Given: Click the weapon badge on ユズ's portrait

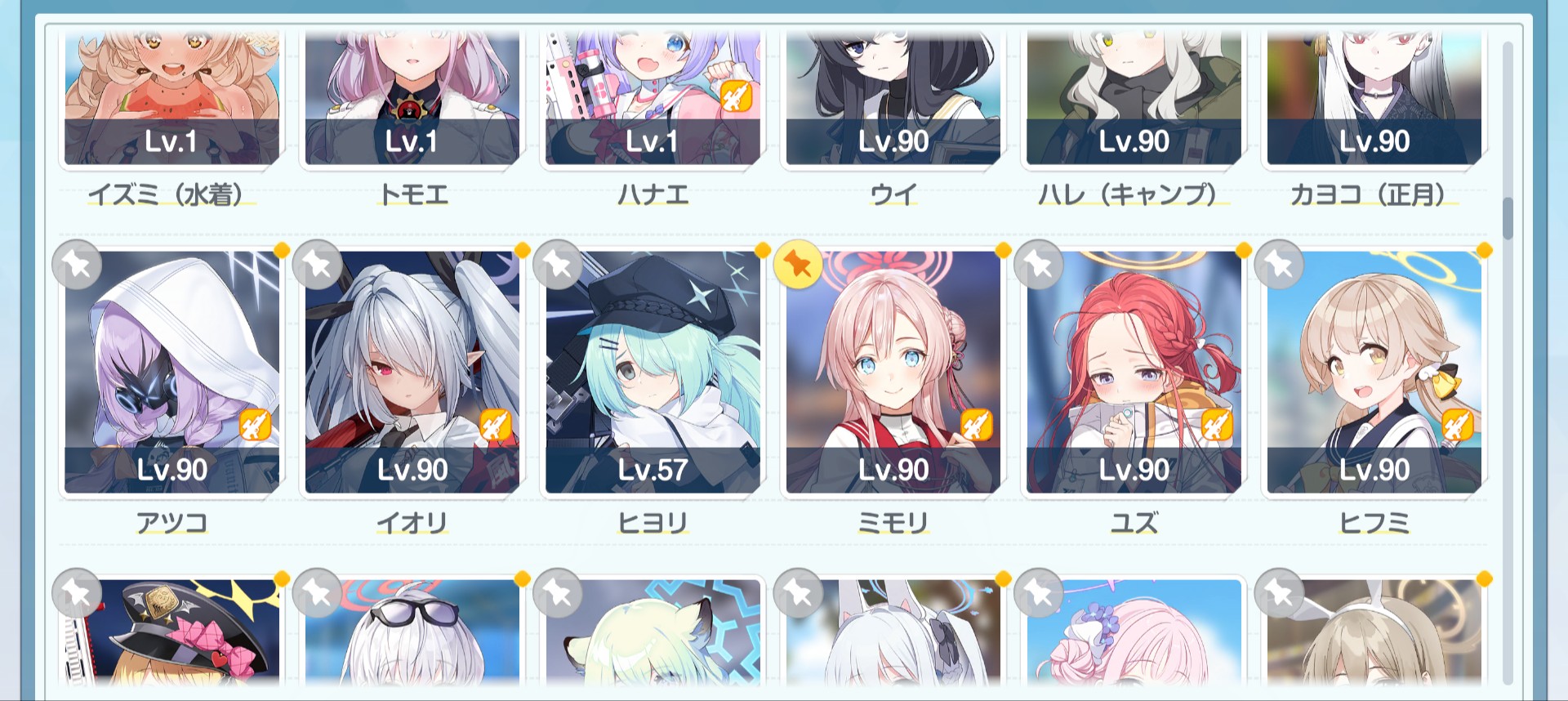Looking at the screenshot, I should click(x=1217, y=425).
